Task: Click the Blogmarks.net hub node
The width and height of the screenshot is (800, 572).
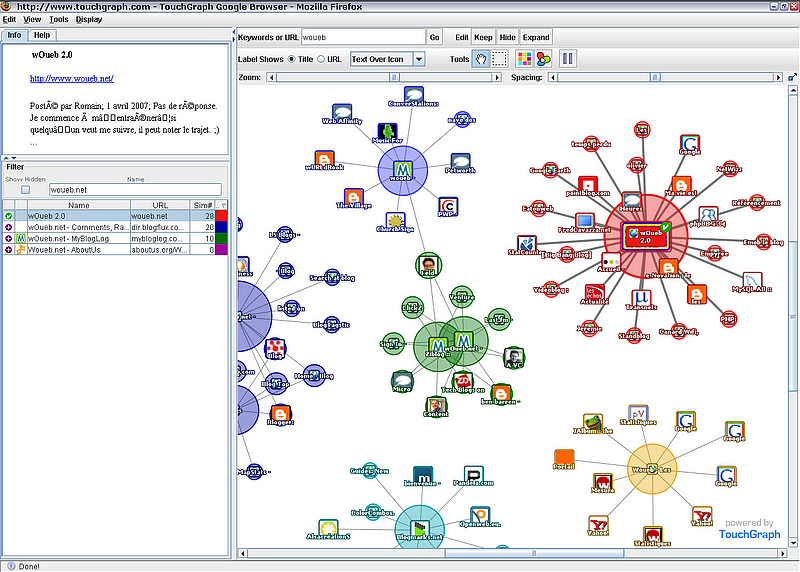Action: click(419, 530)
